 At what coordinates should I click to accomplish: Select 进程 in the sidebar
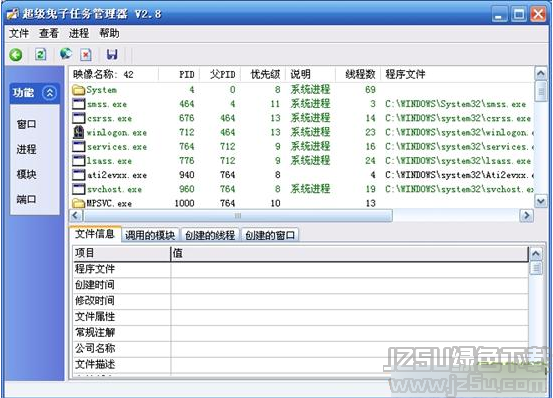26,149
